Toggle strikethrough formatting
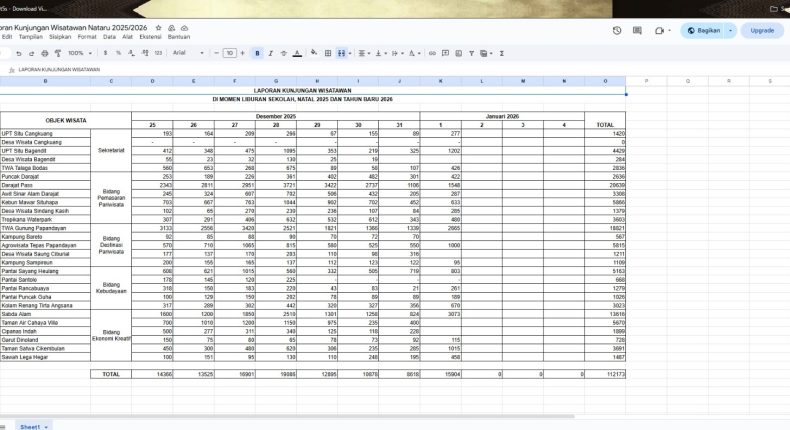The image size is (790, 430). click(282, 53)
